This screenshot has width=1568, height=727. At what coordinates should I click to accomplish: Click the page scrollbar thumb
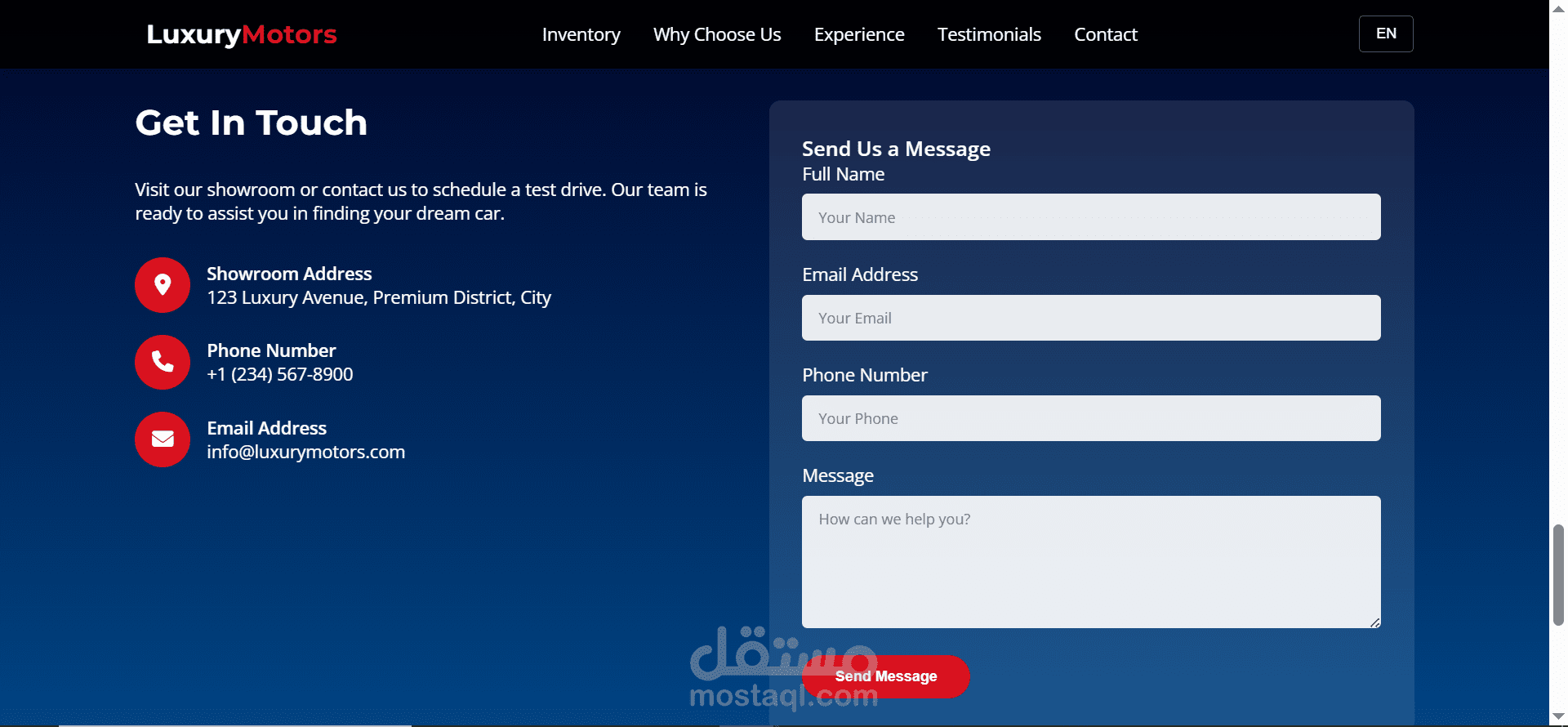[1558, 575]
